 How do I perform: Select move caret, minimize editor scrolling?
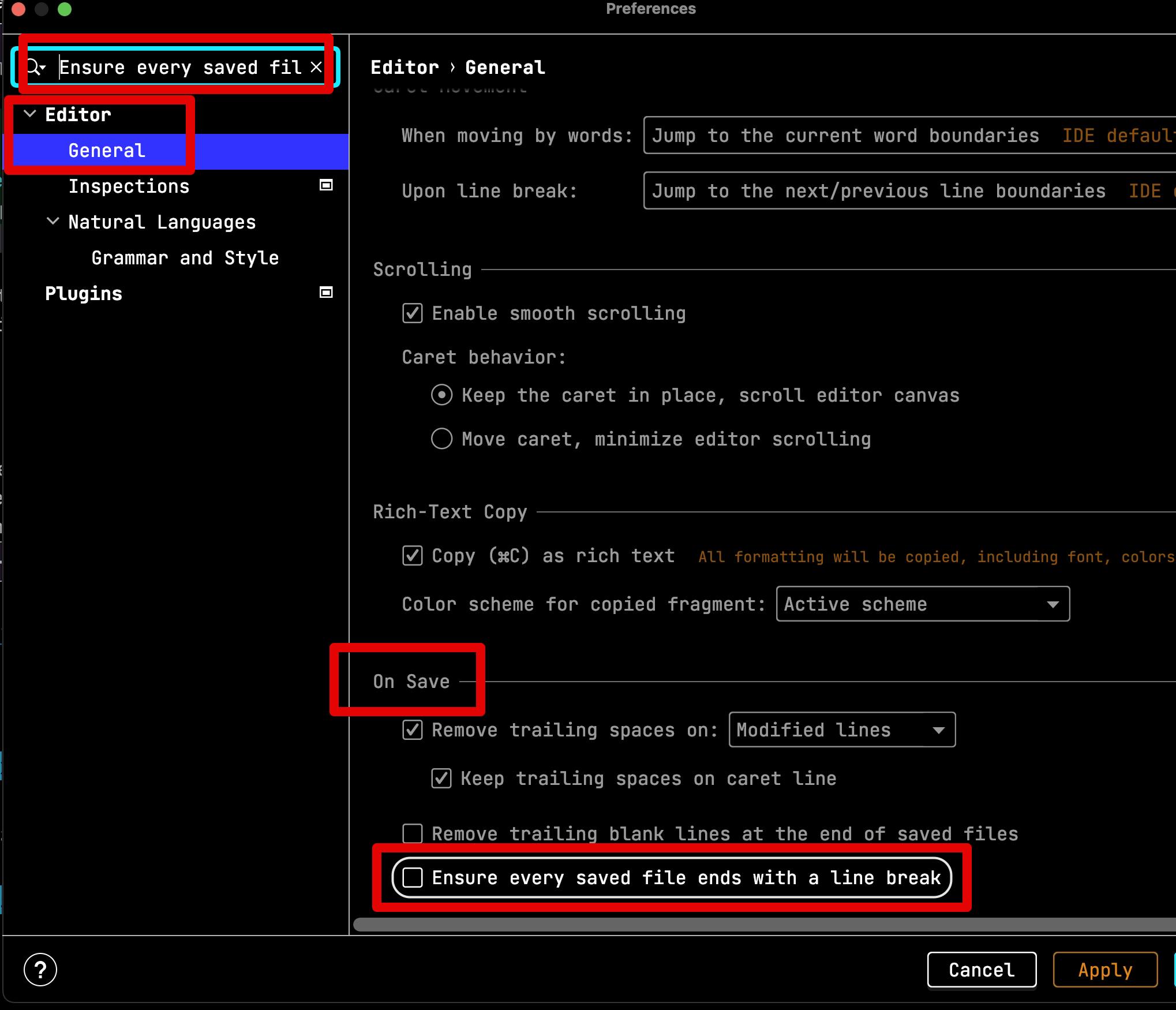point(441,439)
